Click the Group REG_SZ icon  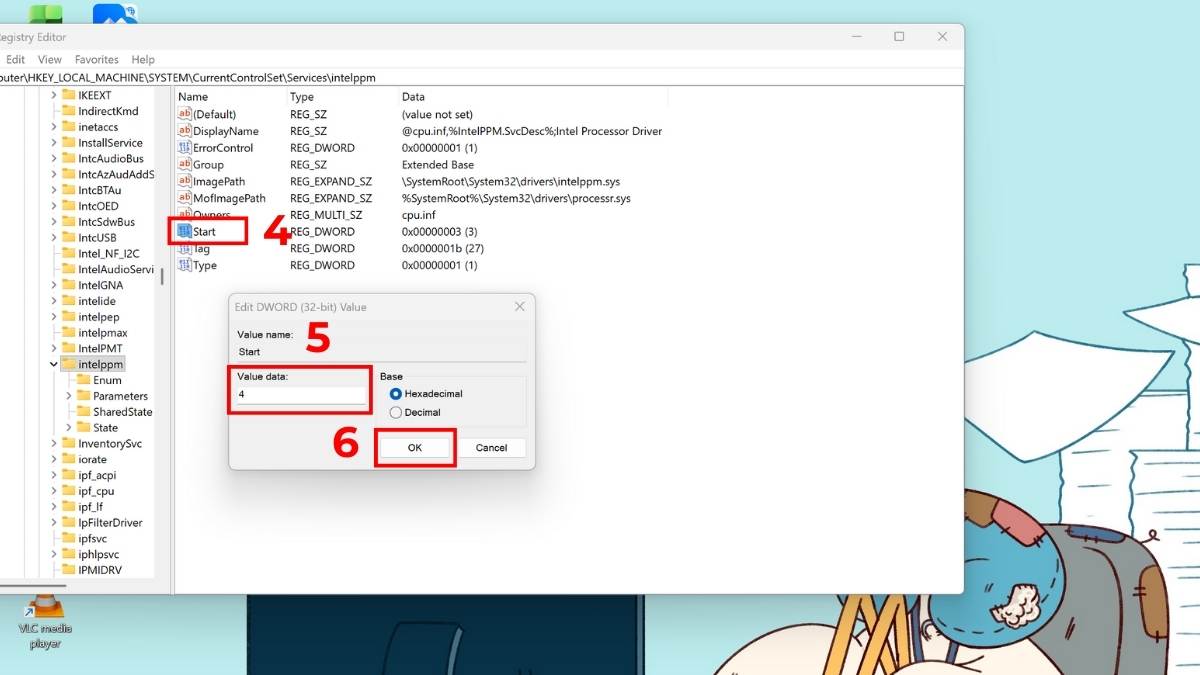pos(185,164)
